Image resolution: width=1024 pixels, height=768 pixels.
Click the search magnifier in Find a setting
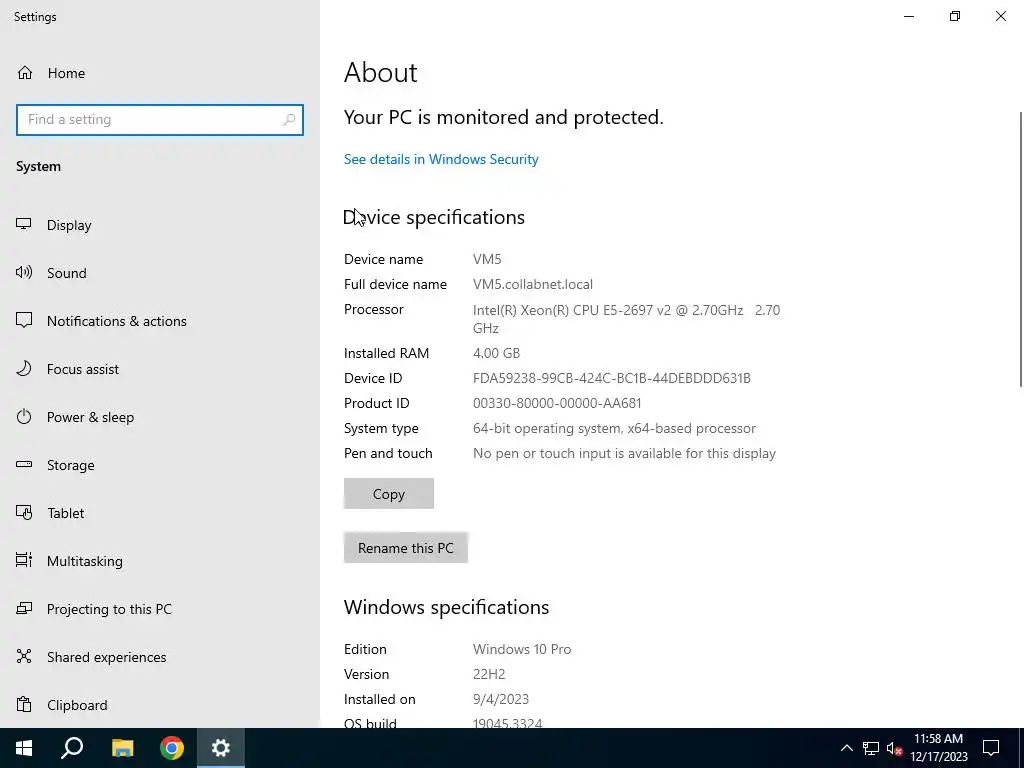pyautogui.click(x=289, y=120)
